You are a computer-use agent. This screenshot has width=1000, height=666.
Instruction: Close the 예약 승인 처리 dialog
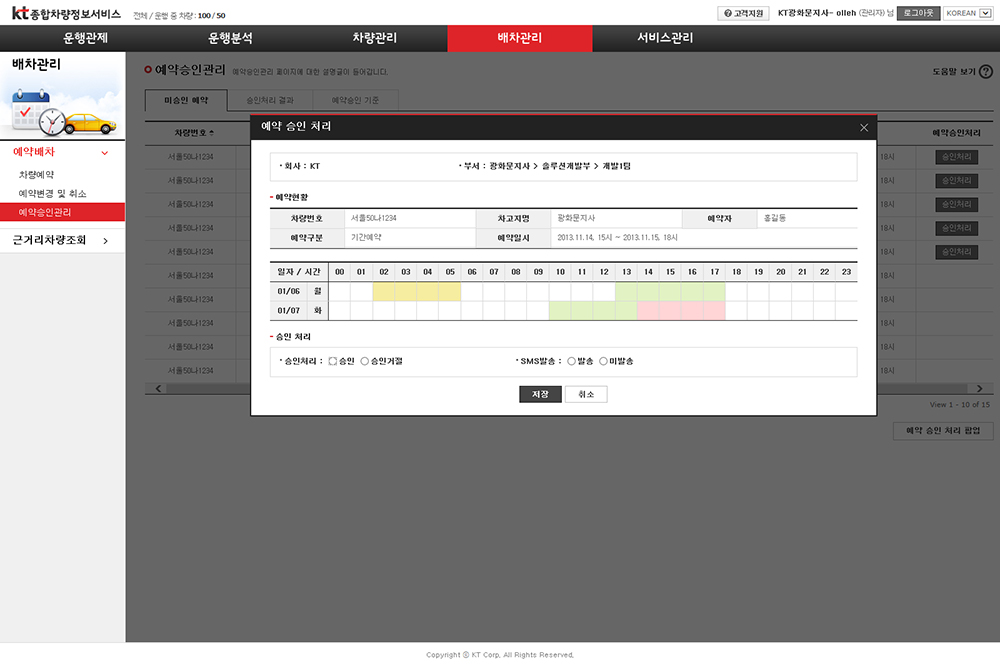864,127
